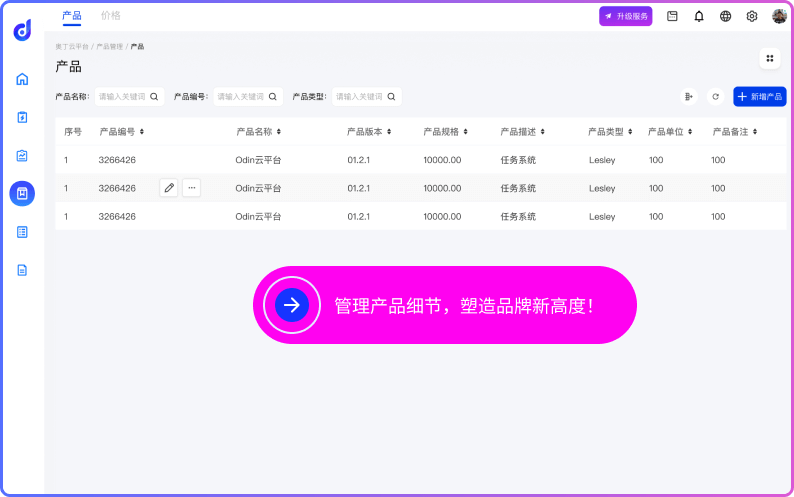Click the 序号 column header
The height and width of the screenshot is (497, 794).
pyautogui.click(x=73, y=132)
